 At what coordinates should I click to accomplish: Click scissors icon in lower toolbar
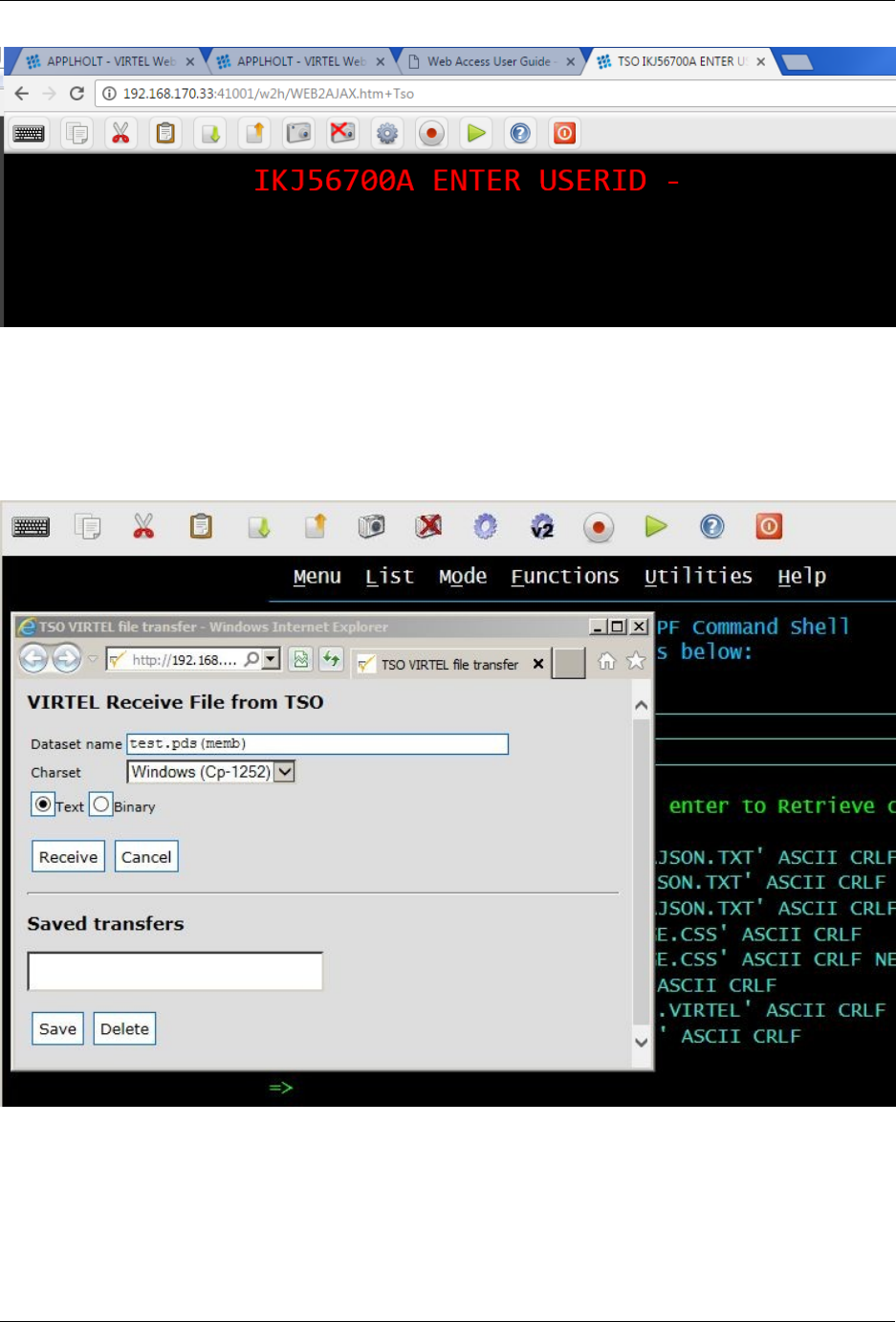tap(143, 526)
